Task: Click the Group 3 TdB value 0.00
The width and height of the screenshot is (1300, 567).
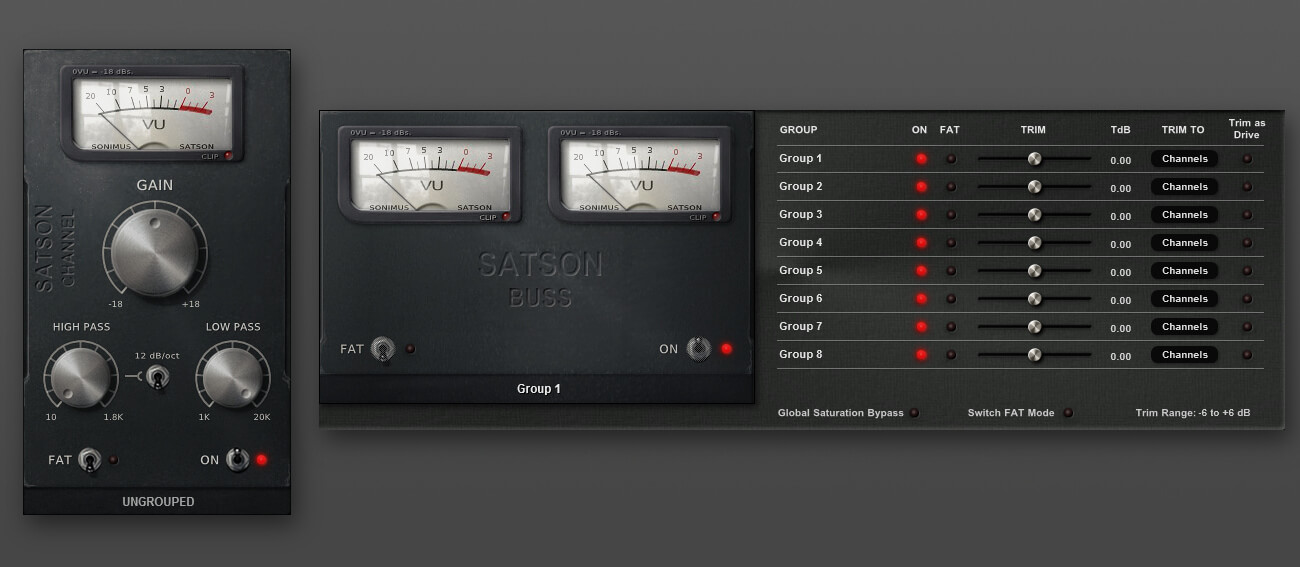Action: click(1120, 216)
